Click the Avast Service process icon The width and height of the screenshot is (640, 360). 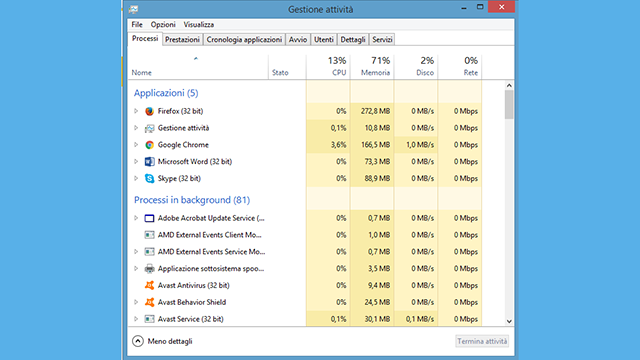tap(149, 319)
